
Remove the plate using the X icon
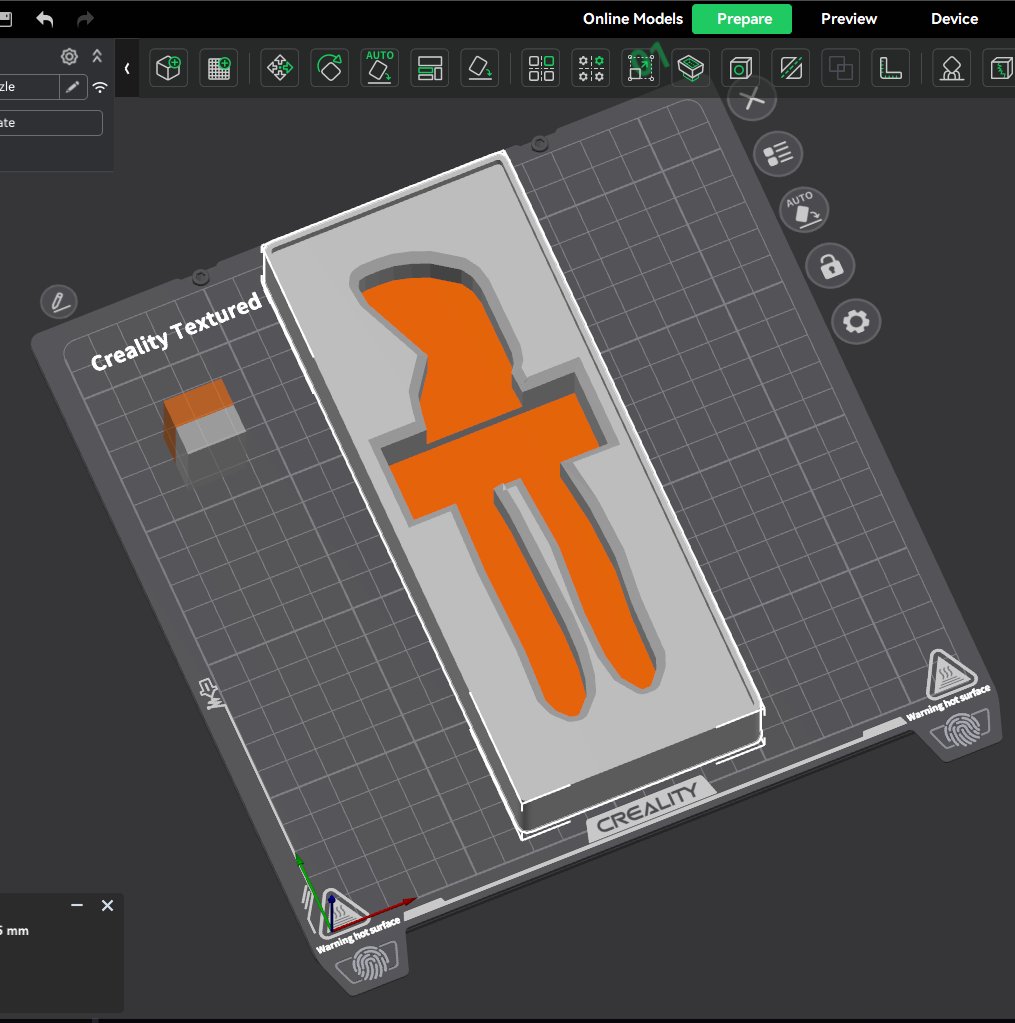click(751, 100)
